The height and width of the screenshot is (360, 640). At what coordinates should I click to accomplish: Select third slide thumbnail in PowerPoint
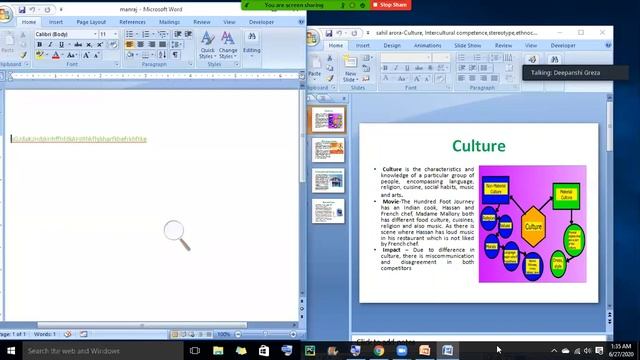[328, 180]
